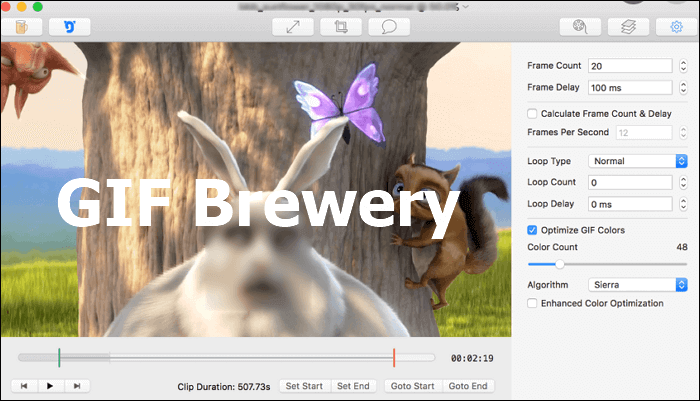Image resolution: width=700 pixels, height=401 pixels.
Task: Click the Frame Count field showing 20
Action: pyautogui.click(x=630, y=66)
